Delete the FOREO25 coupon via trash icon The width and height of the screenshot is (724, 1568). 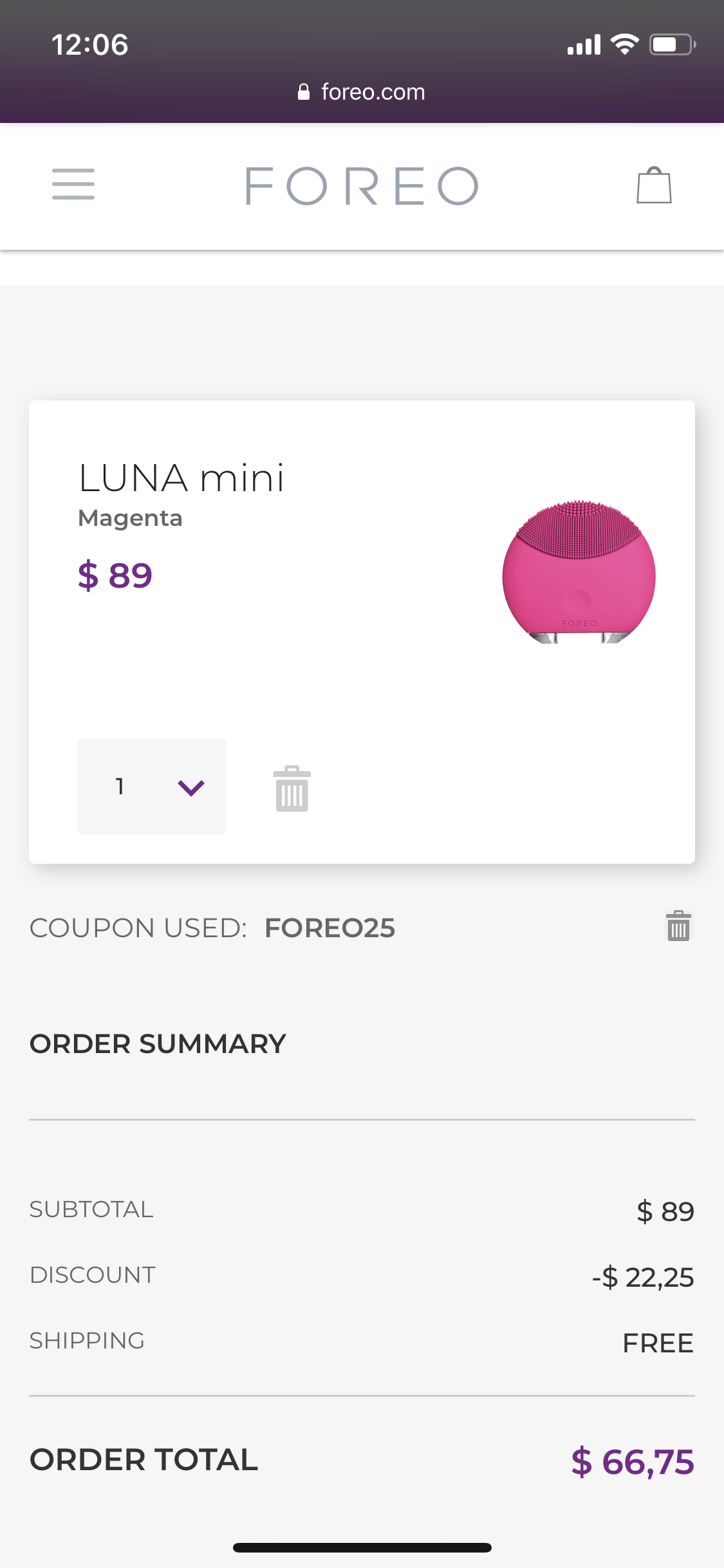point(678,926)
